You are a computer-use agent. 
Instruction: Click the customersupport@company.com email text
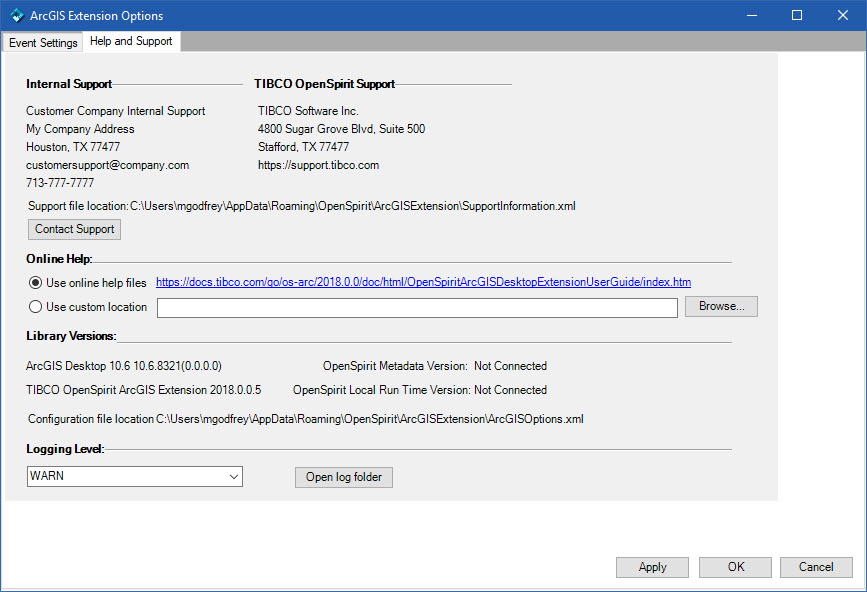pos(107,165)
